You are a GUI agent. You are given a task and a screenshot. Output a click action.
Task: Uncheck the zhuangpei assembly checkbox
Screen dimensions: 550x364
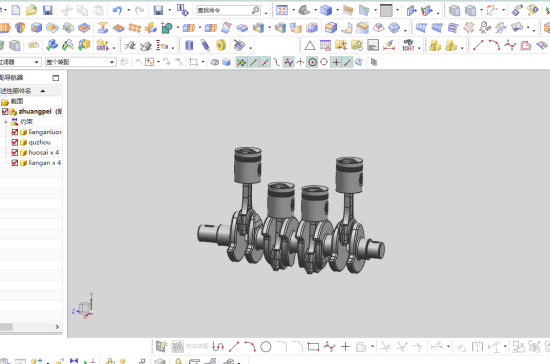[x=5, y=112]
